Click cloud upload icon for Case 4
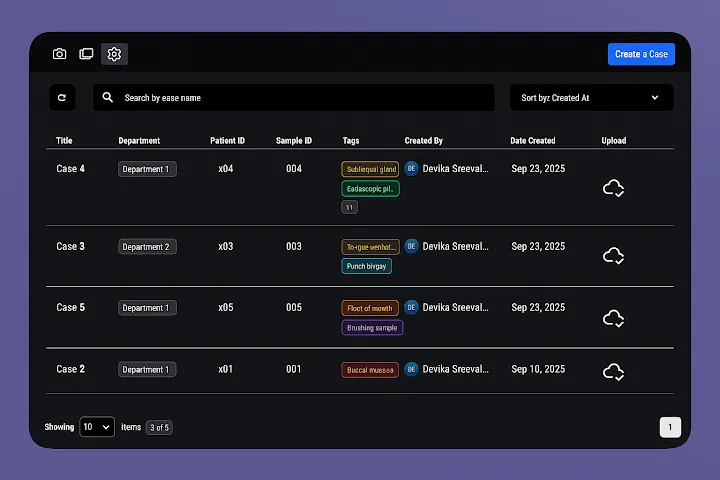Viewport: 720px width, 480px height. click(x=613, y=188)
